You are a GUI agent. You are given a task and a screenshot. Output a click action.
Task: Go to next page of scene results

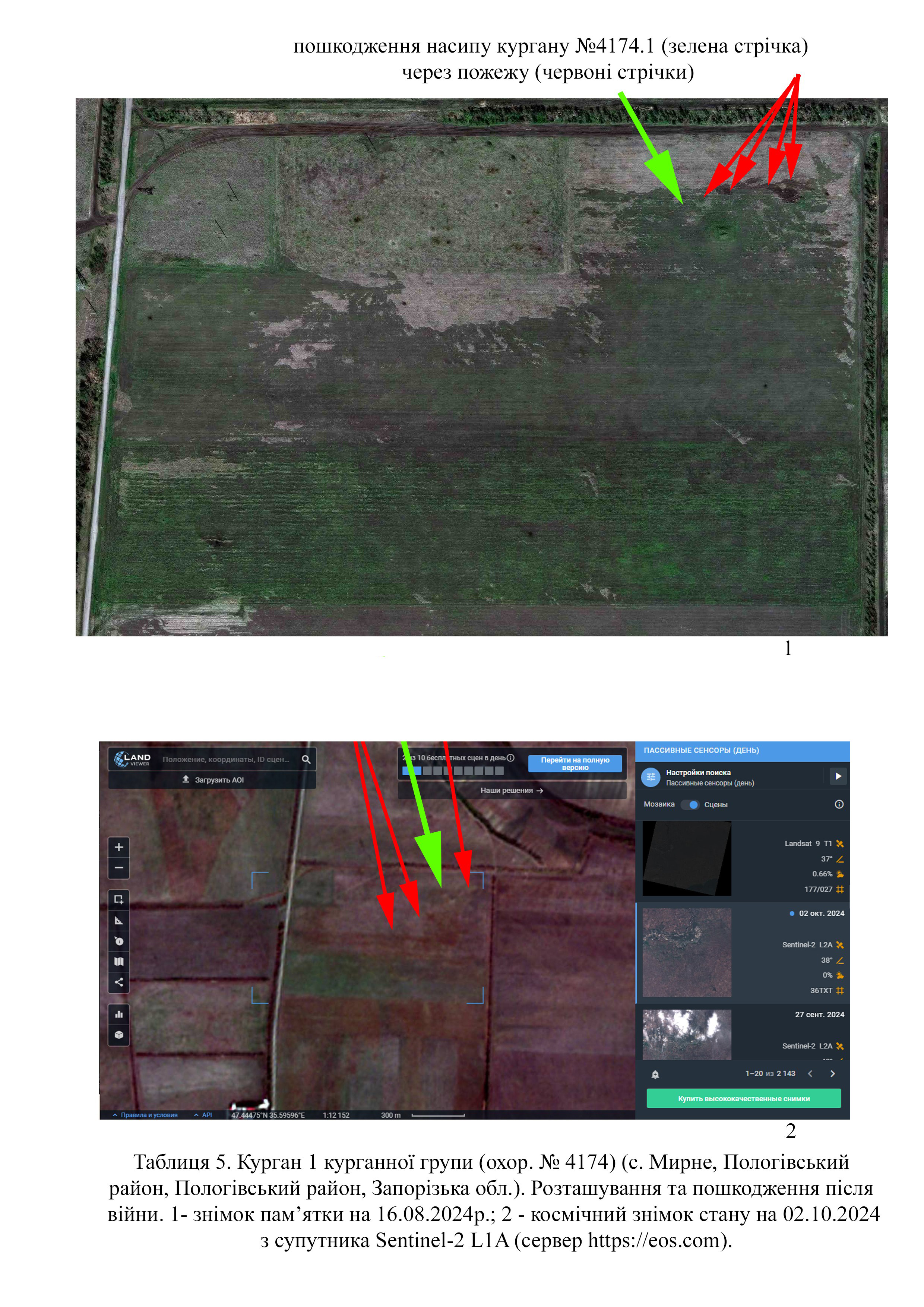click(832, 1074)
